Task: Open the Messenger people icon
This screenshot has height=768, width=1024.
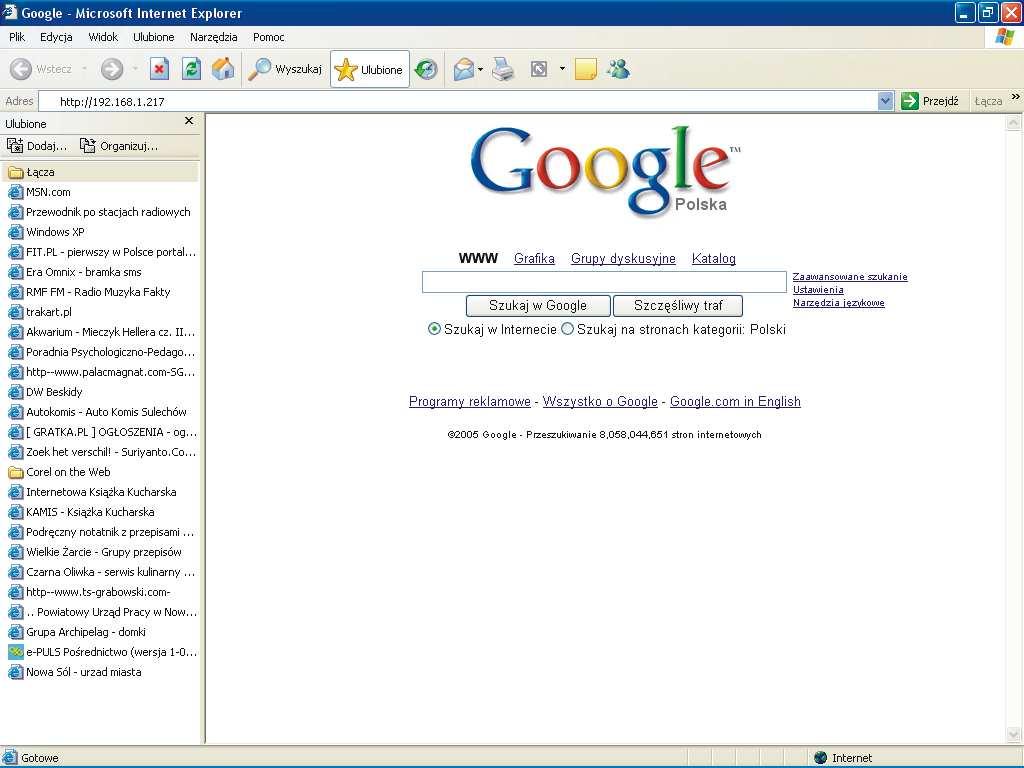Action: pos(618,69)
